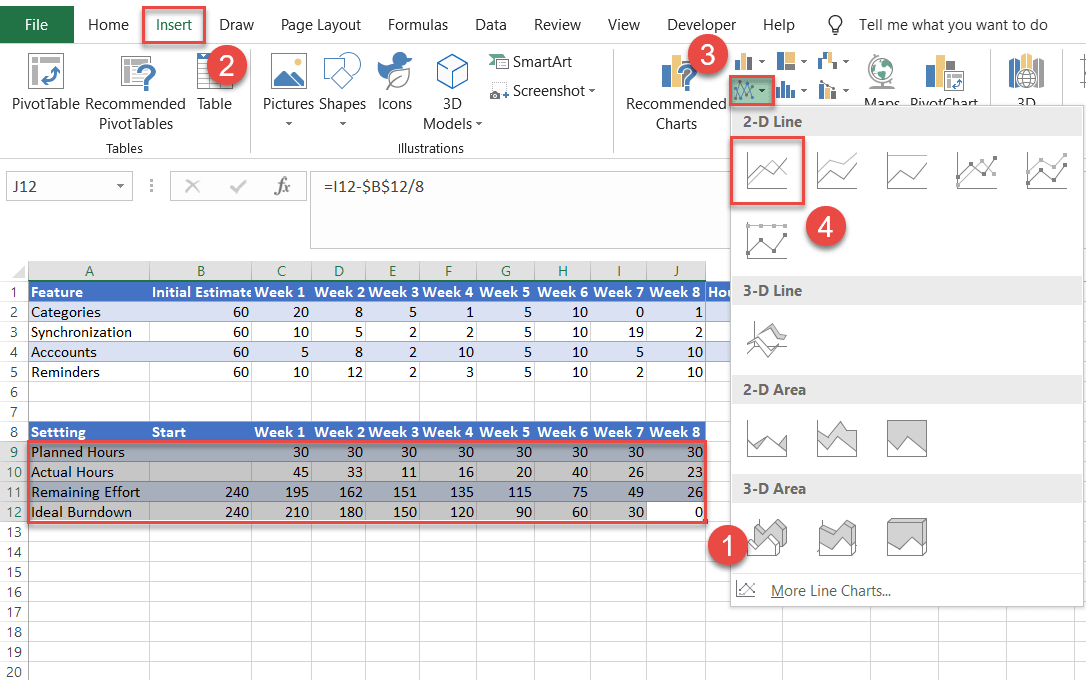Select the 2-D Line chart type
Image resolution: width=1086 pixels, height=680 pixels.
(x=767, y=170)
